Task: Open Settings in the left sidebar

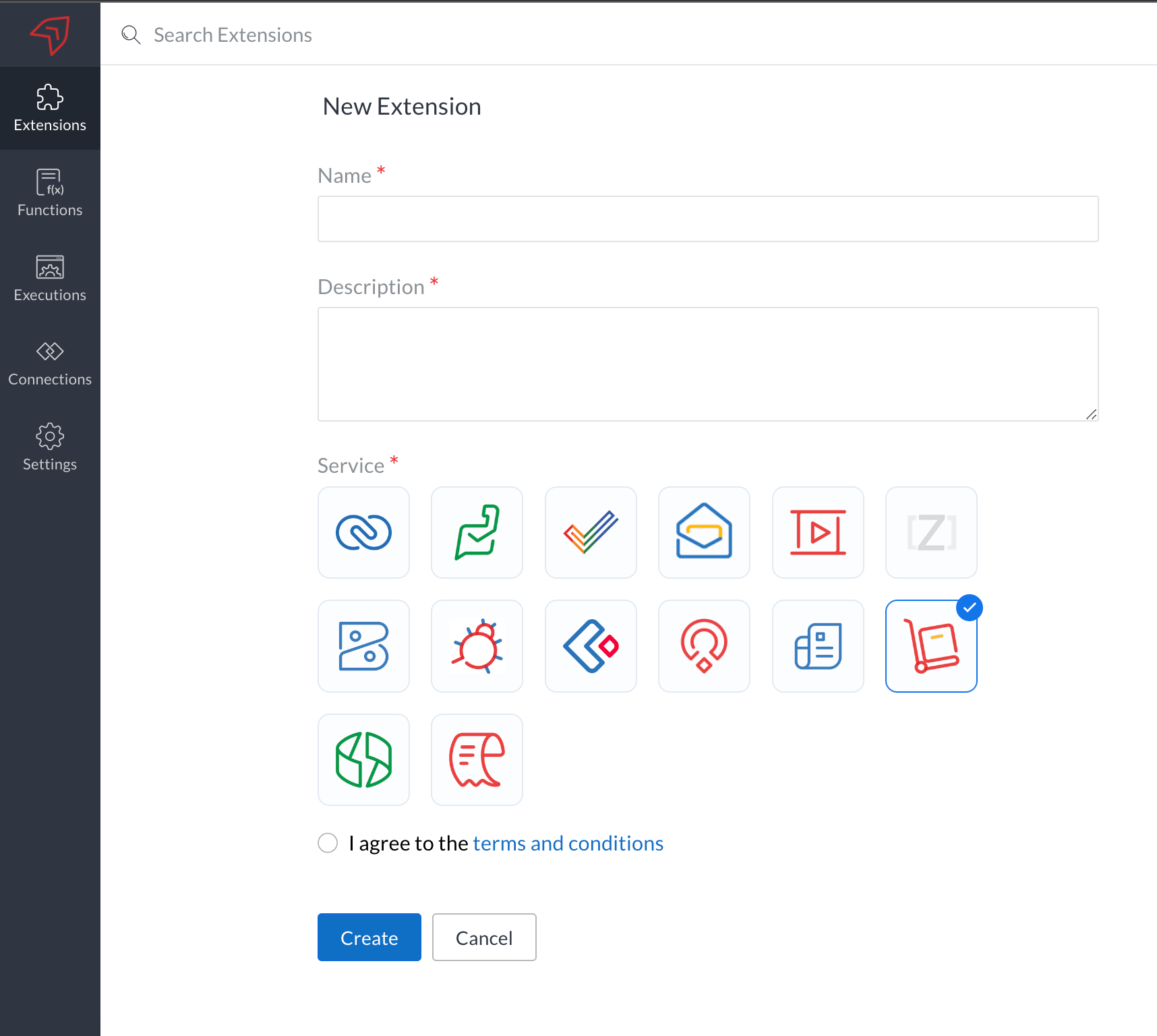Action: tap(50, 447)
